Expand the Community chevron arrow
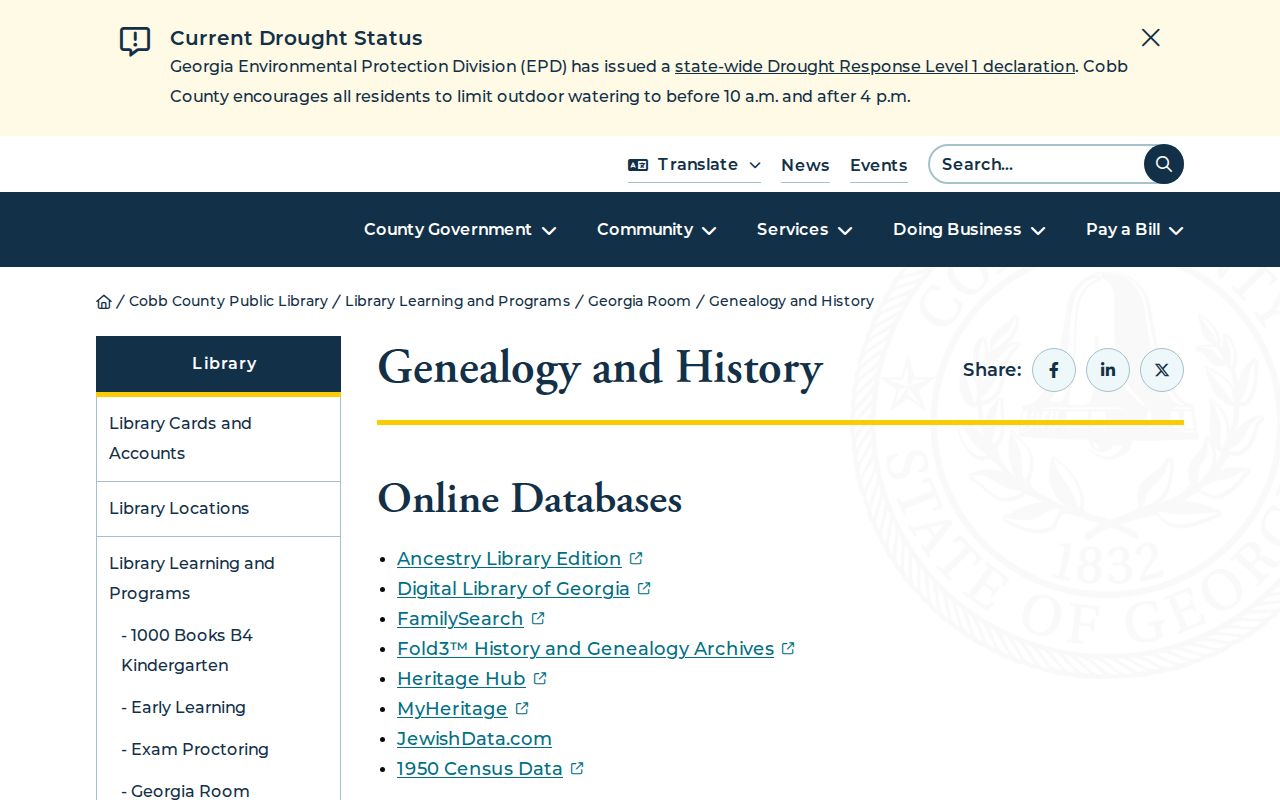1280x800 pixels. 709,230
